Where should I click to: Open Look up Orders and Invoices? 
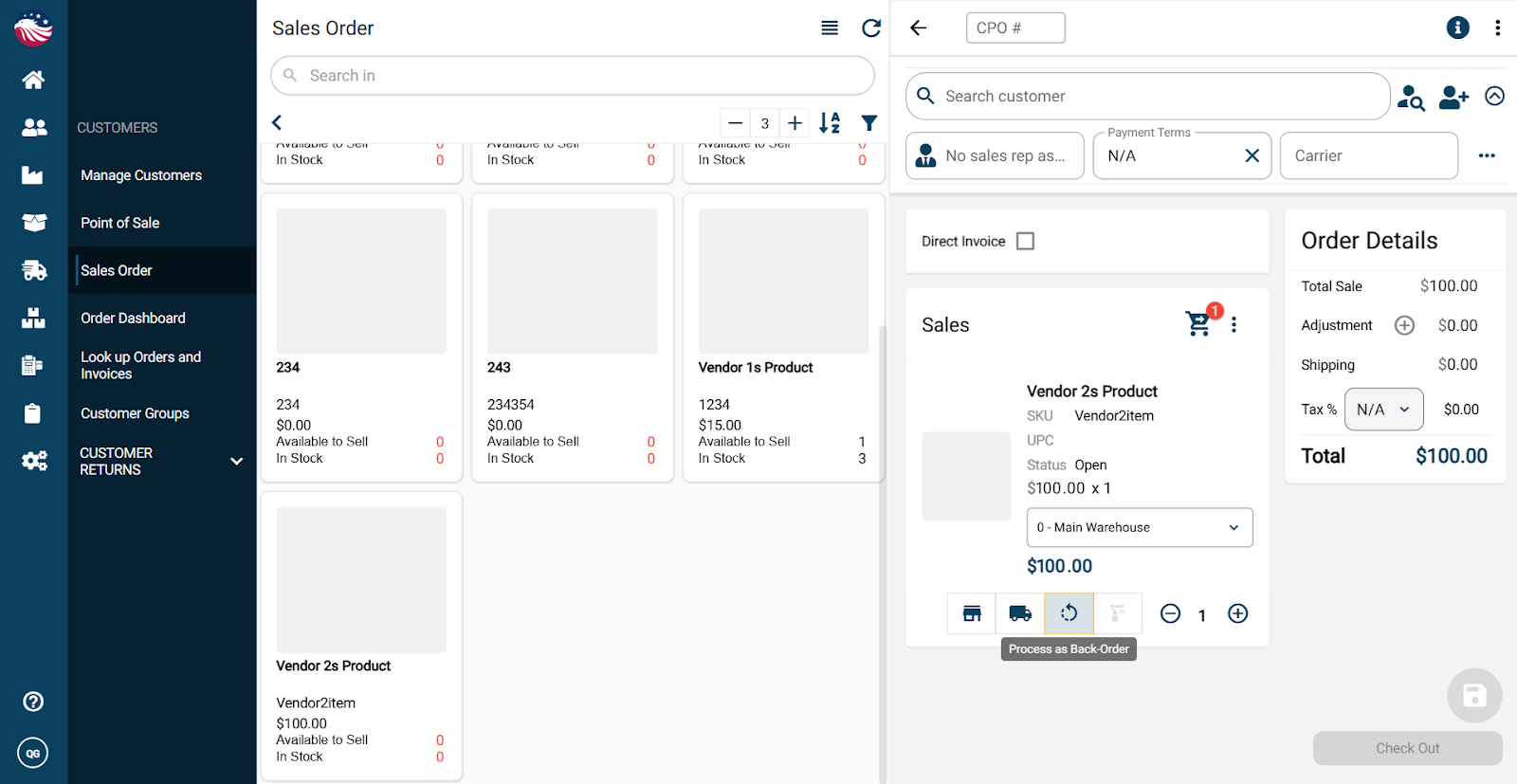[x=140, y=365]
